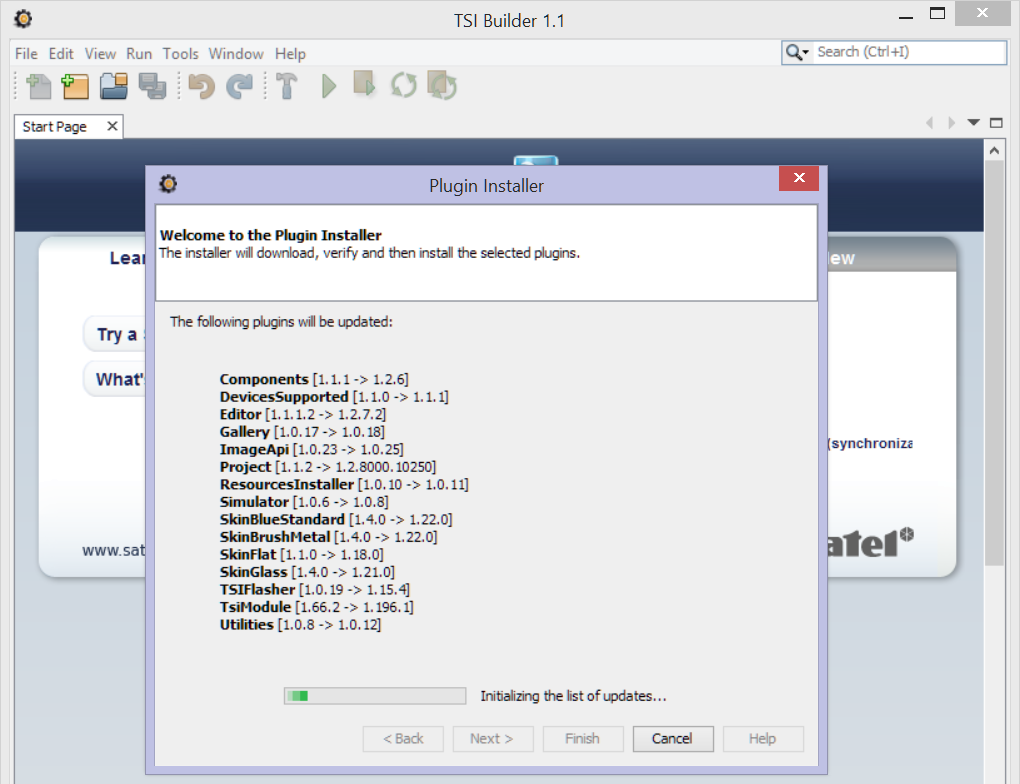The image size is (1020, 784).
Task: Click the Cancel button in Plugin Installer
Action: (x=673, y=739)
